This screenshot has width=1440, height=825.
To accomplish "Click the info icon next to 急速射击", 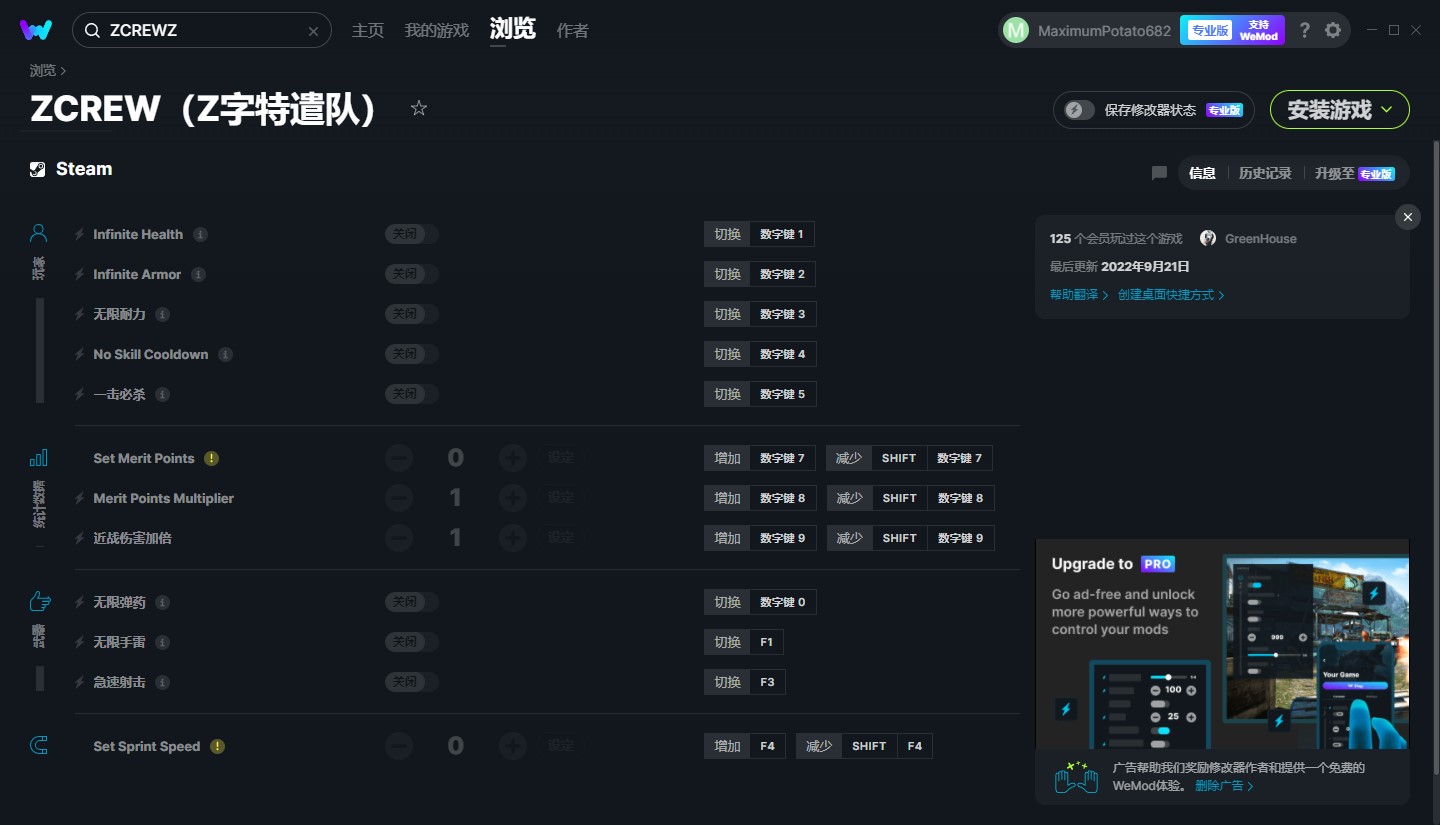I will coord(163,682).
